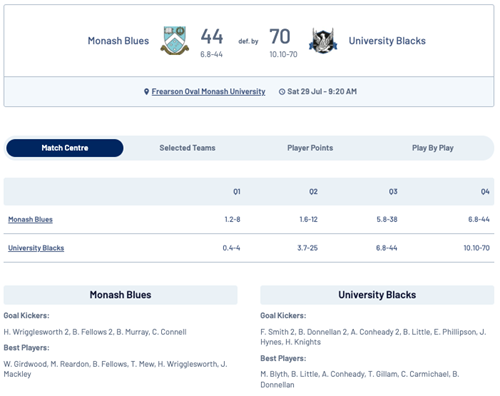Select the Match Centre tab
The image size is (500, 396).
[x=65, y=148]
